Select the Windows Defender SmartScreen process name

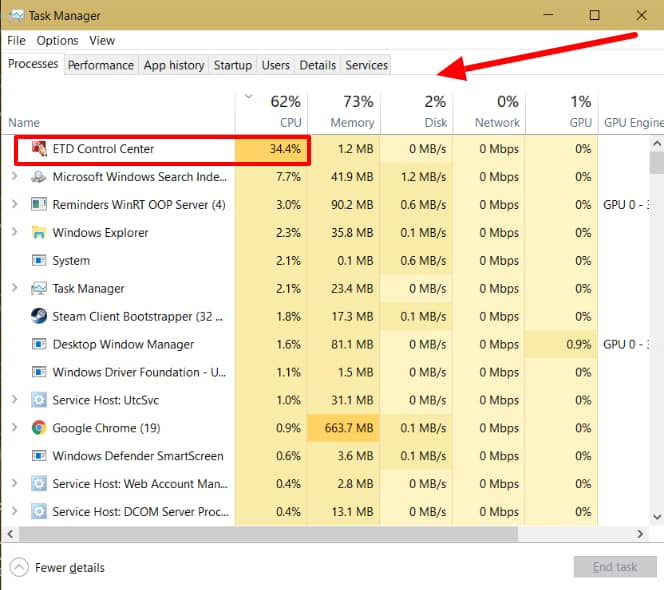tap(138, 456)
